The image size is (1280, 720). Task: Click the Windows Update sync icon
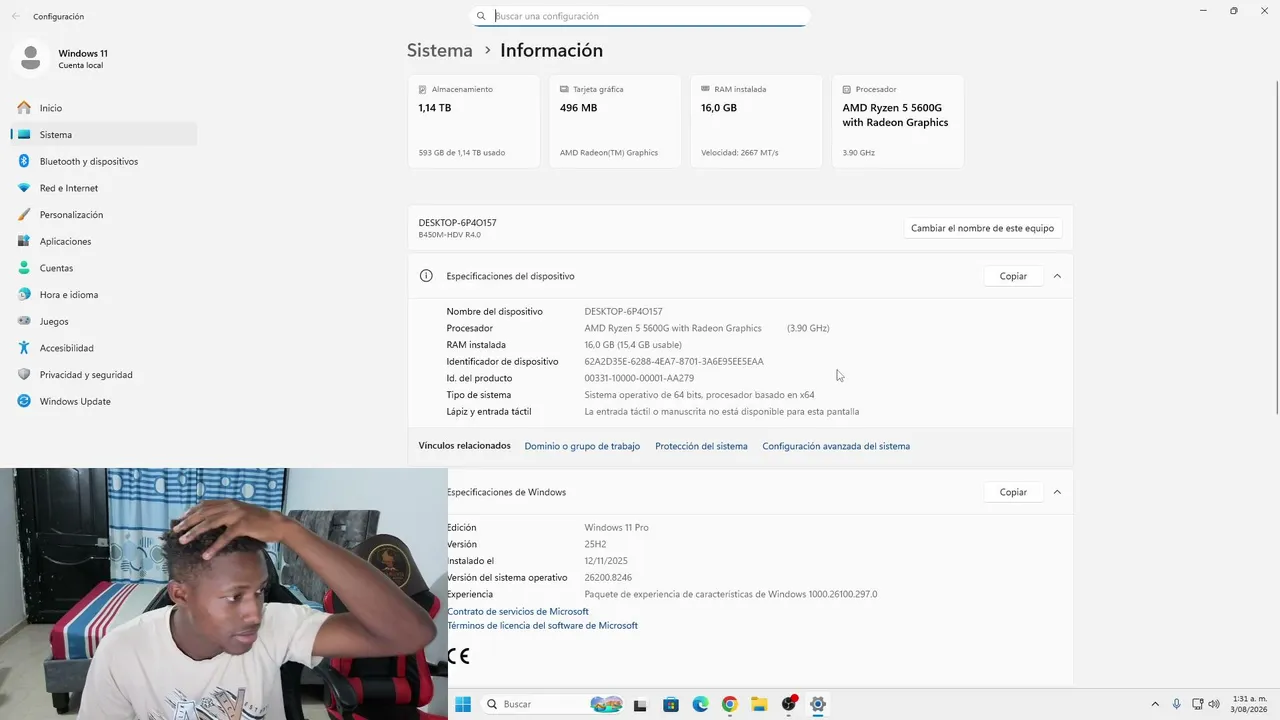[24, 401]
